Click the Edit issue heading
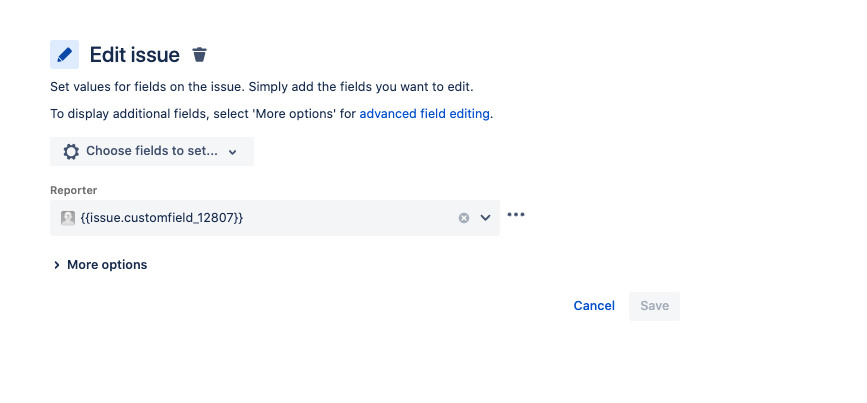The width and height of the screenshot is (867, 403). tap(135, 55)
